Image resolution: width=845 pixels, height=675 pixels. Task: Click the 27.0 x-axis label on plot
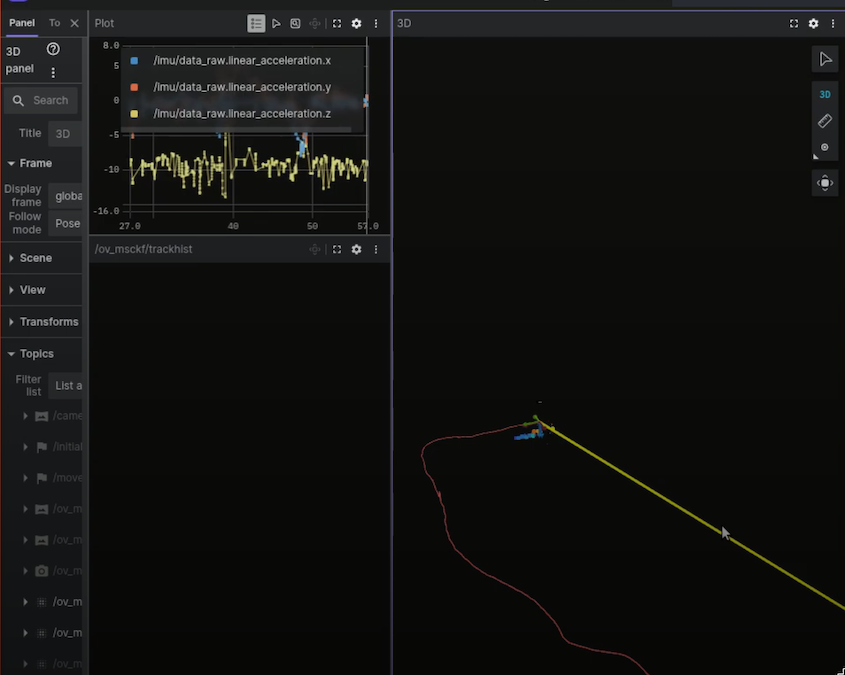130,226
